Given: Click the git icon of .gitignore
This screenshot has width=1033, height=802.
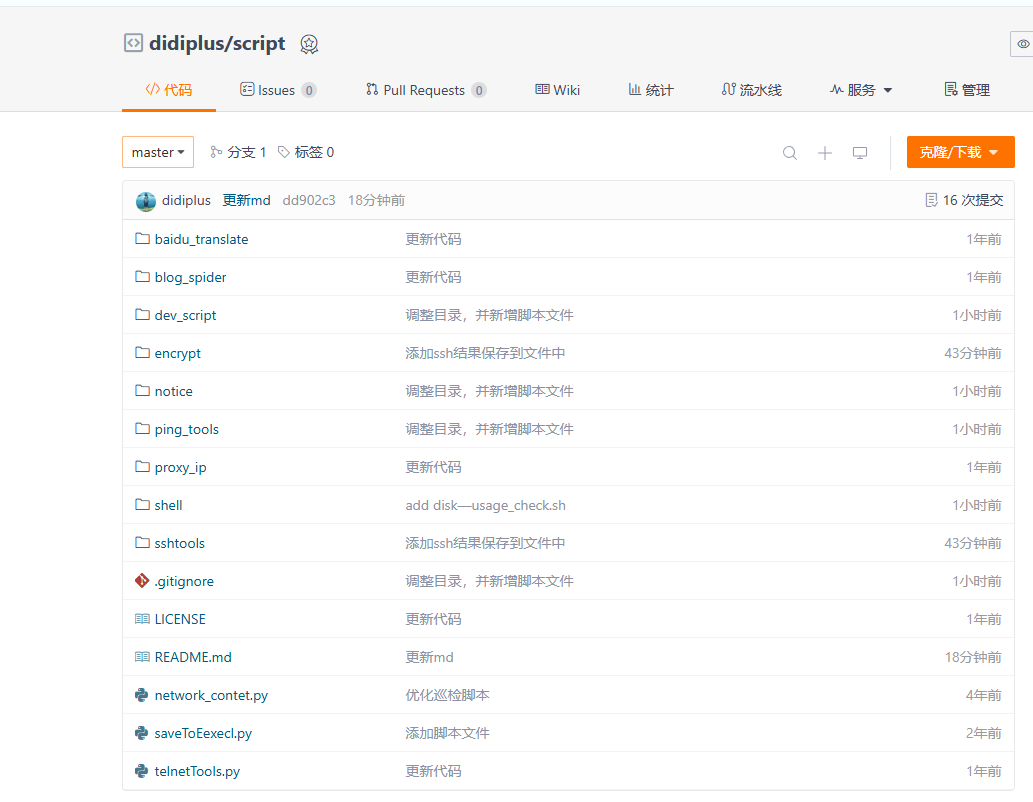Looking at the screenshot, I should (142, 581).
